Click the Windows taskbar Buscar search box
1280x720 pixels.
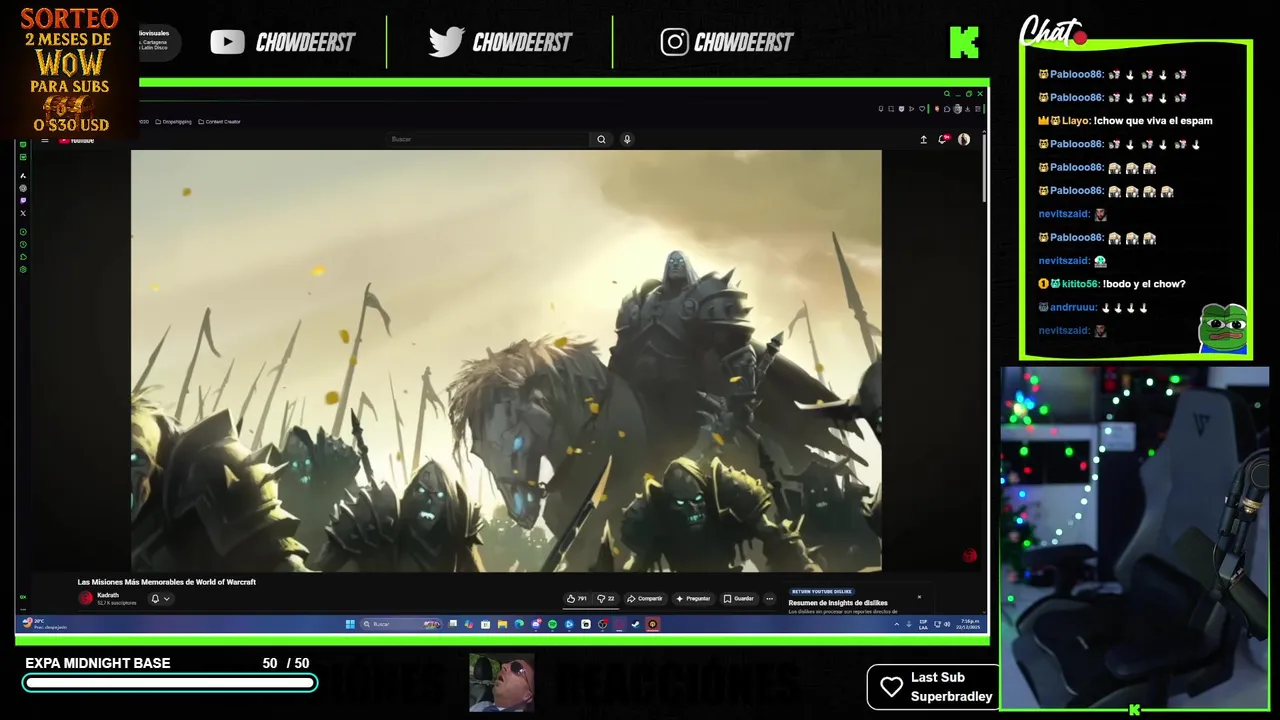click(x=400, y=624)
